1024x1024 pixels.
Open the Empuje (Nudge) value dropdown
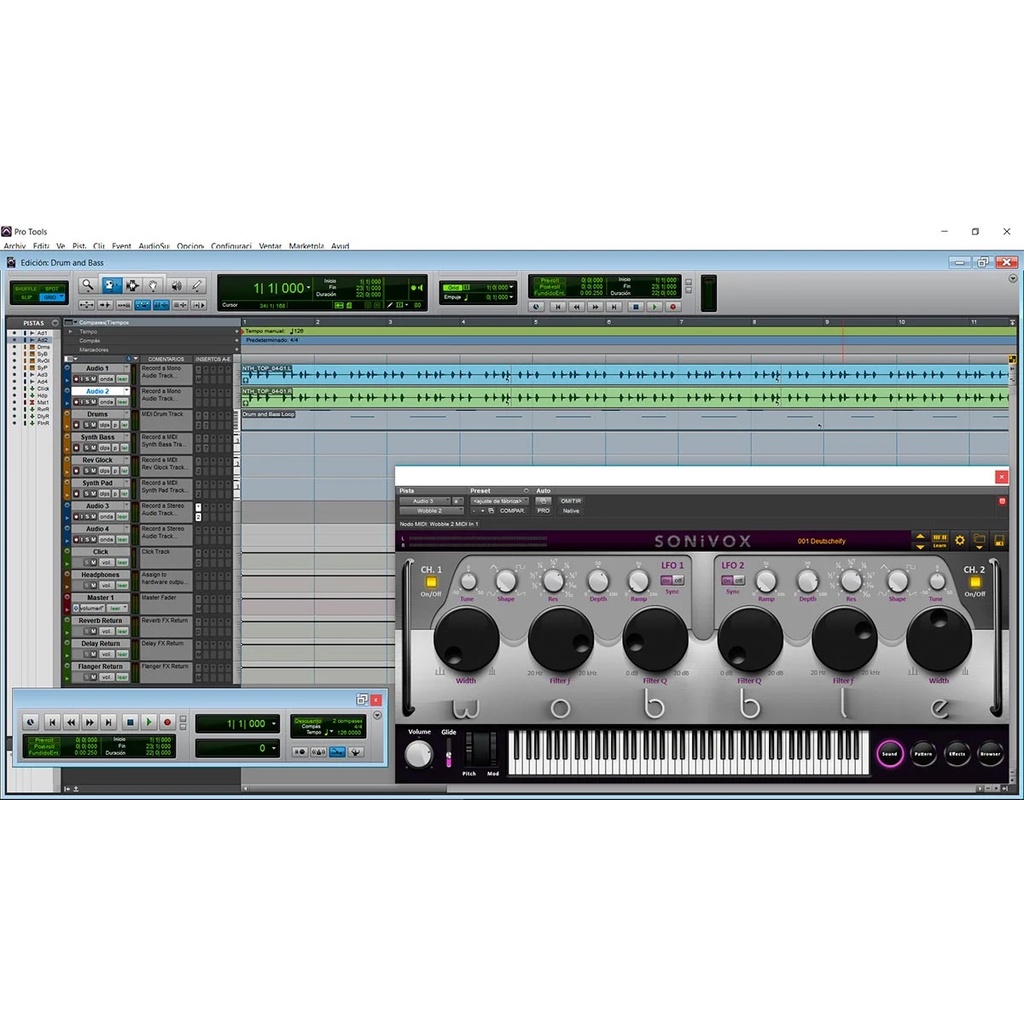click(511, 297)
